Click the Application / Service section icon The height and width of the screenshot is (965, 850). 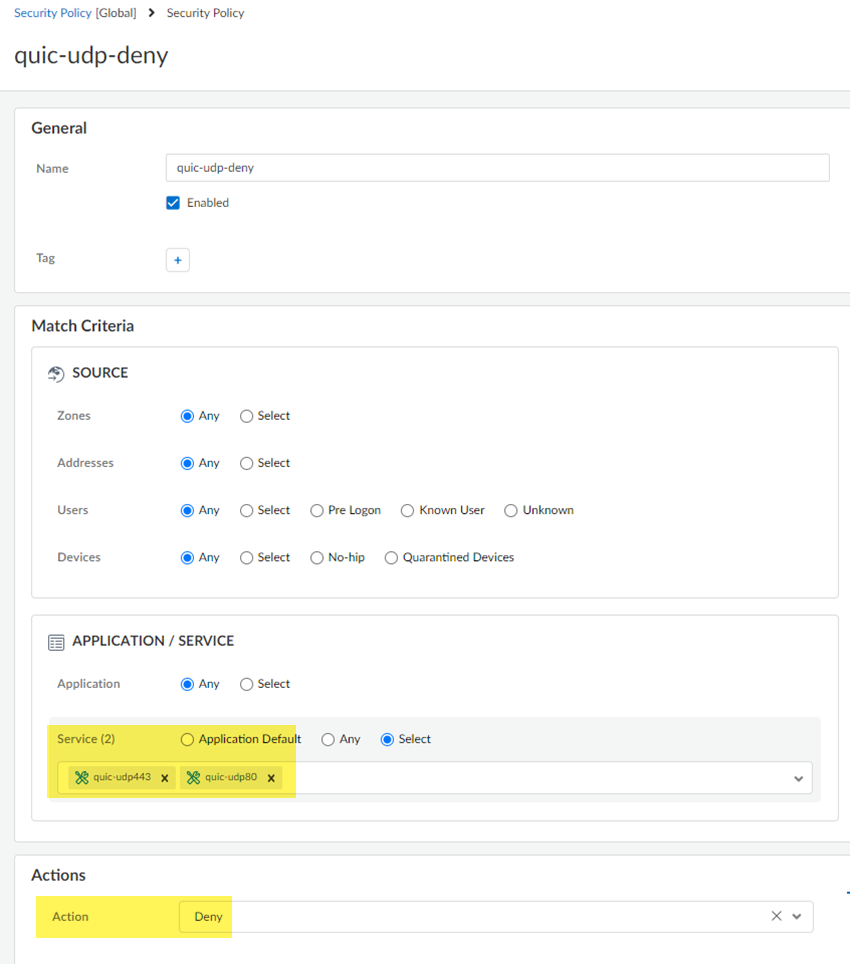[x=57, y=642]
